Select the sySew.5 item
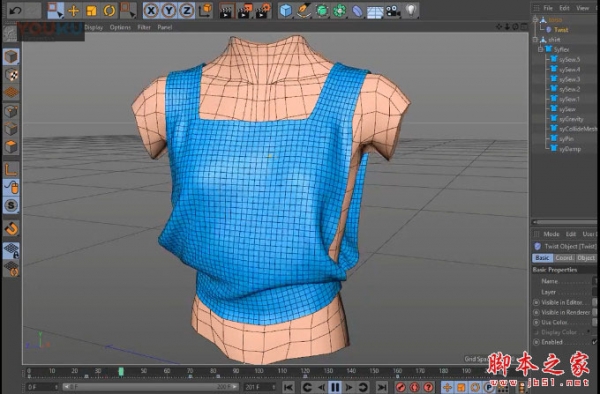The width and height of the screenshot is (600, 394). [569, 60]
